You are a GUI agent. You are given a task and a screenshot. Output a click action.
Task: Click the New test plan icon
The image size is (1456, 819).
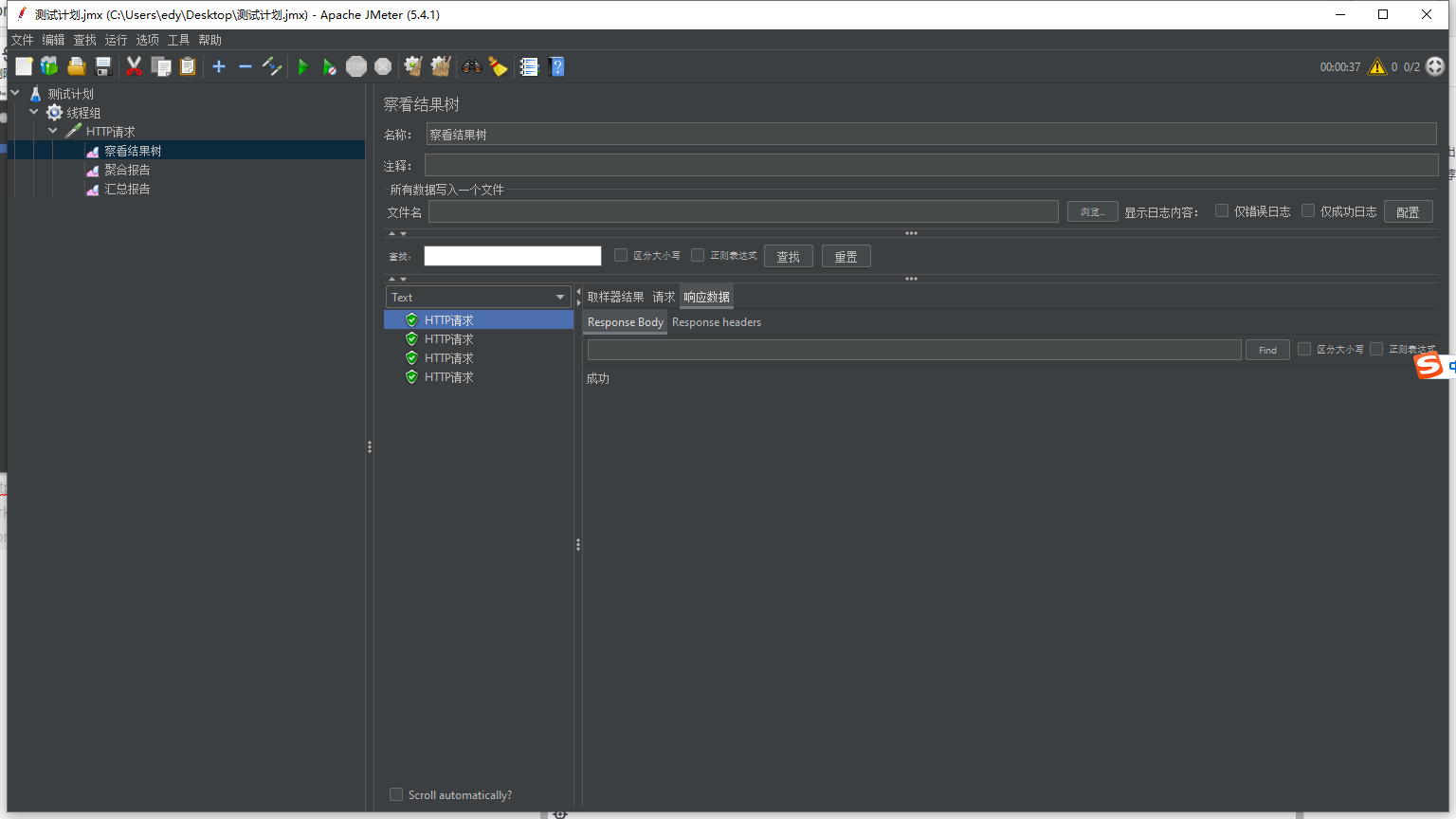coord(24,66)
